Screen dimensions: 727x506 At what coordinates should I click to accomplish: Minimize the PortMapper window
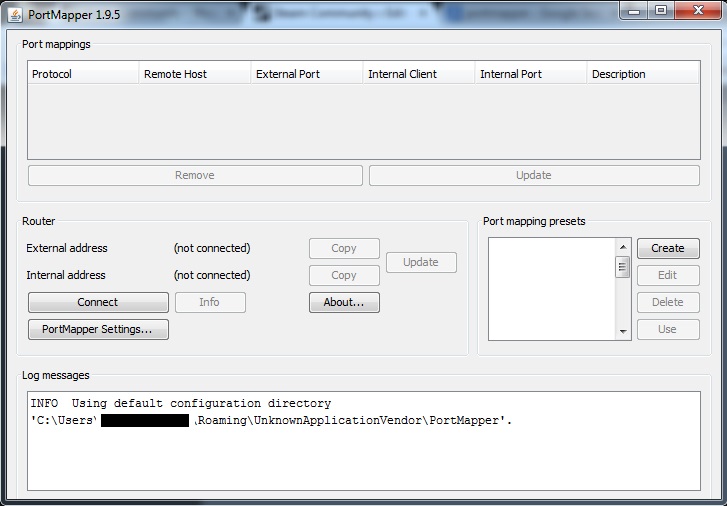(634, 10)
